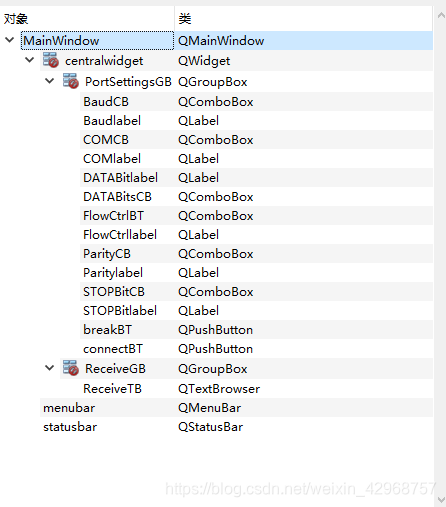Click QPushButton class next to connectBT
Screen dimensions: 446x507
tap(215, 349)
